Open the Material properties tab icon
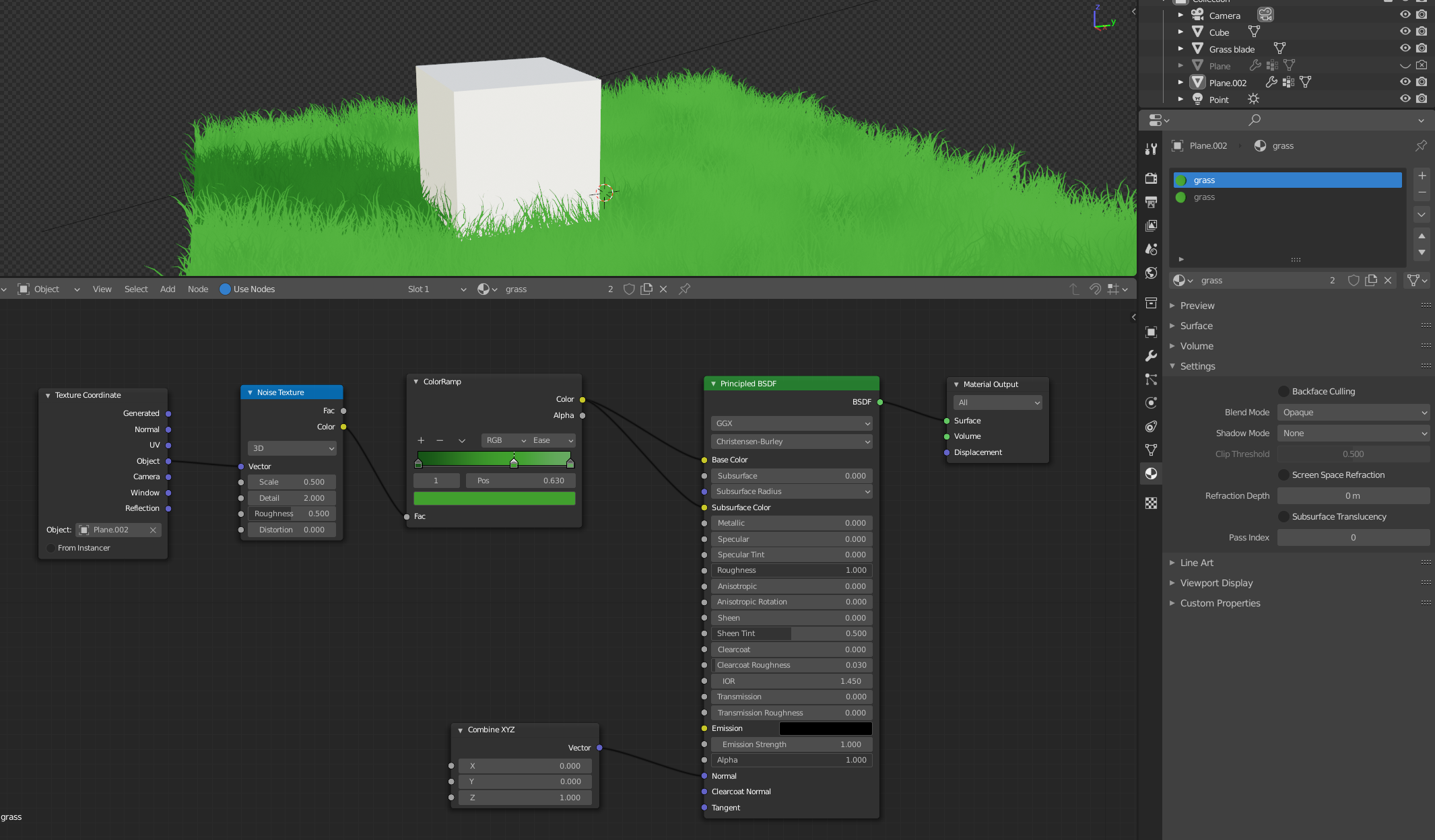This screenshot has width=1435, height=840. click(1151, 473)
